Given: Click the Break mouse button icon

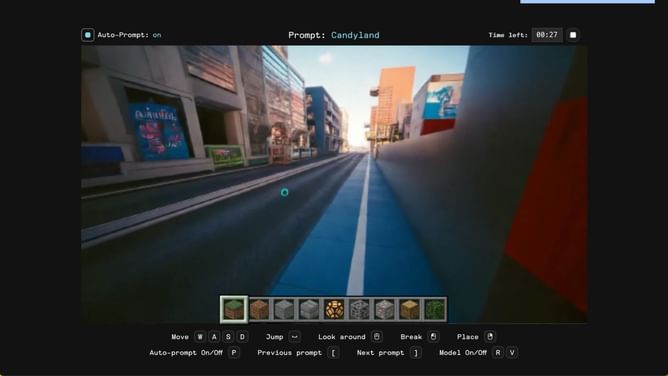Looking at the screenshot, I should pyautogui.click(x=433, y=337).
